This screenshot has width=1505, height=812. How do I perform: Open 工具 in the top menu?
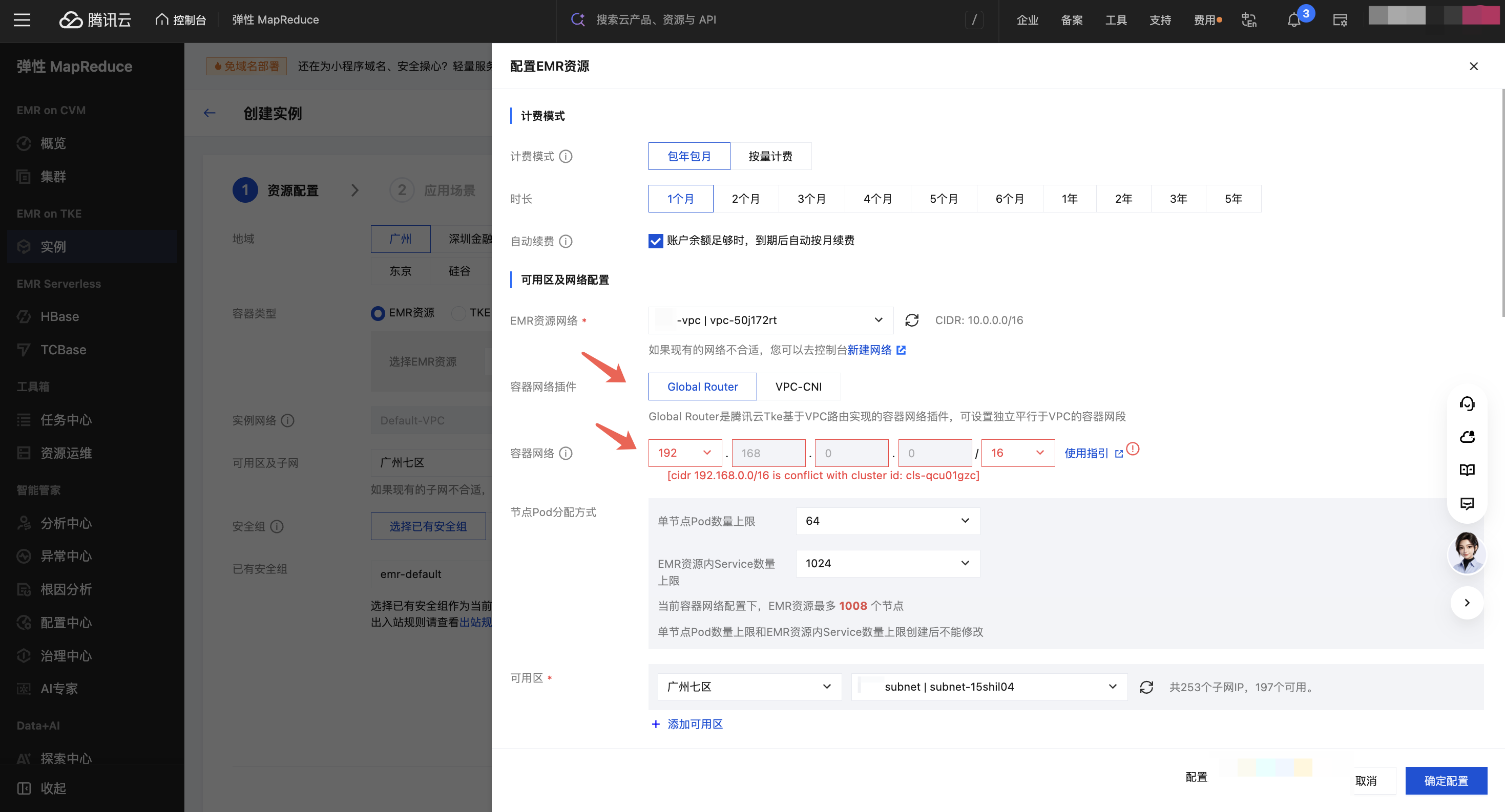1116,20
